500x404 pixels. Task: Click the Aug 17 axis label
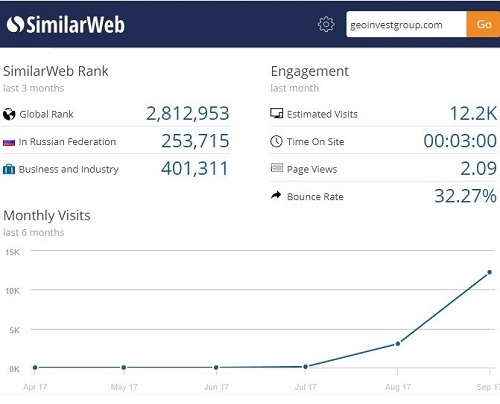pos(398,387)
